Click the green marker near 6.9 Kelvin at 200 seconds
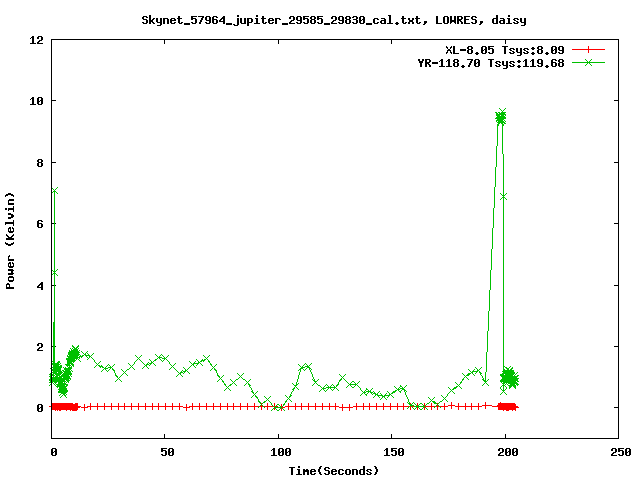 [503, 197]
